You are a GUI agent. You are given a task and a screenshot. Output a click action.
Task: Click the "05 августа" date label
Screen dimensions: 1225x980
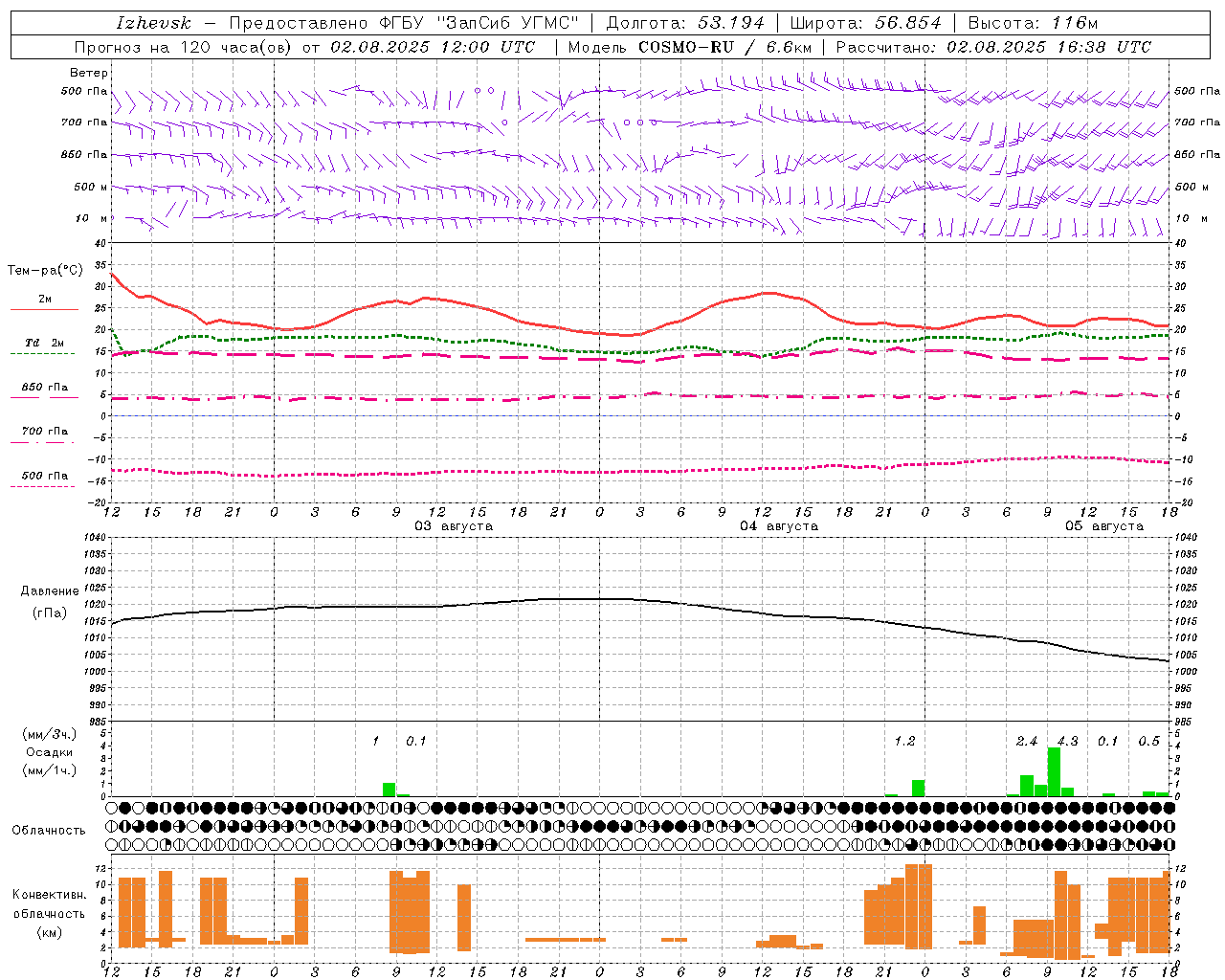(1103, 526)
